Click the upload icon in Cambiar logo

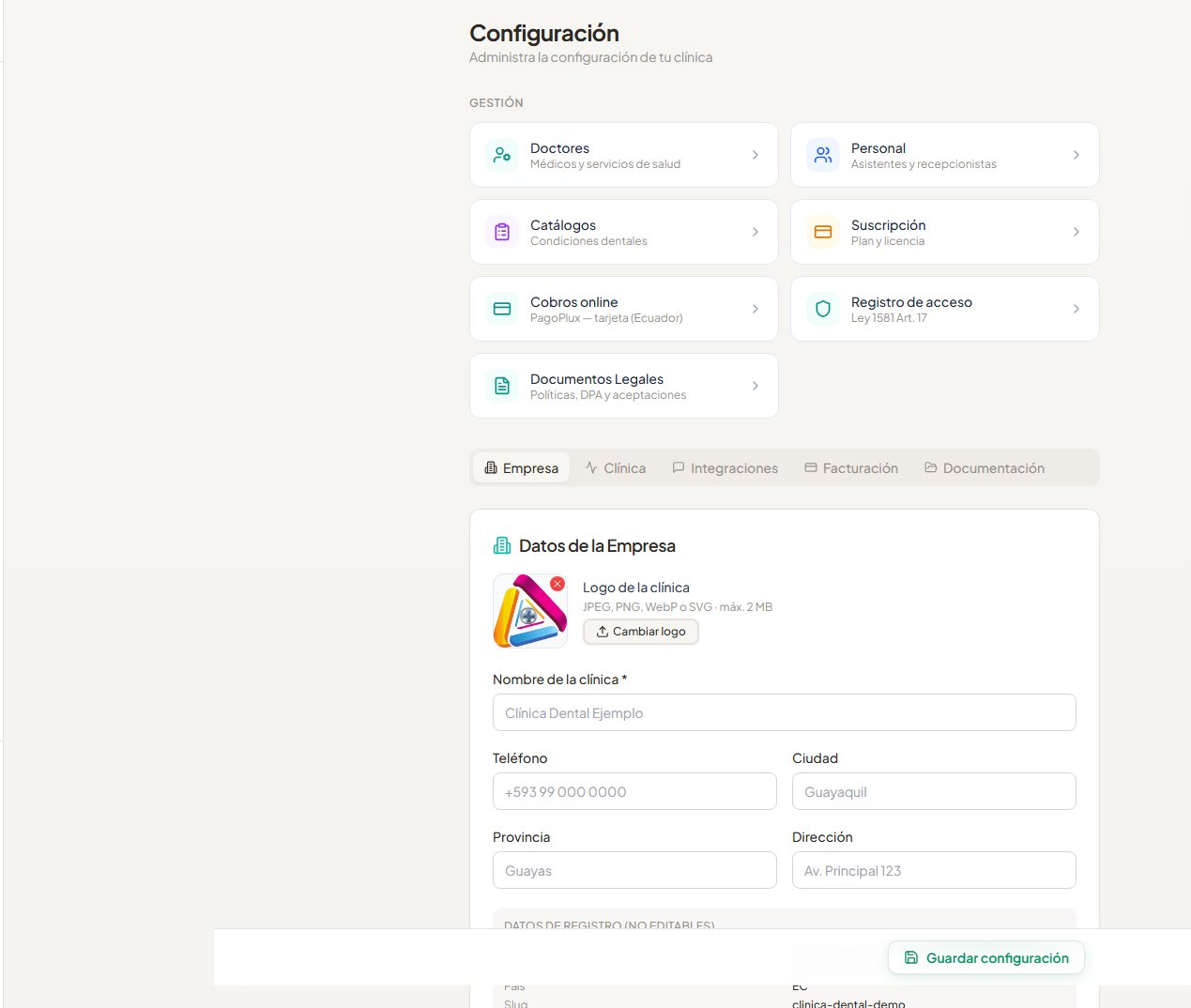[x=603, y=632]
